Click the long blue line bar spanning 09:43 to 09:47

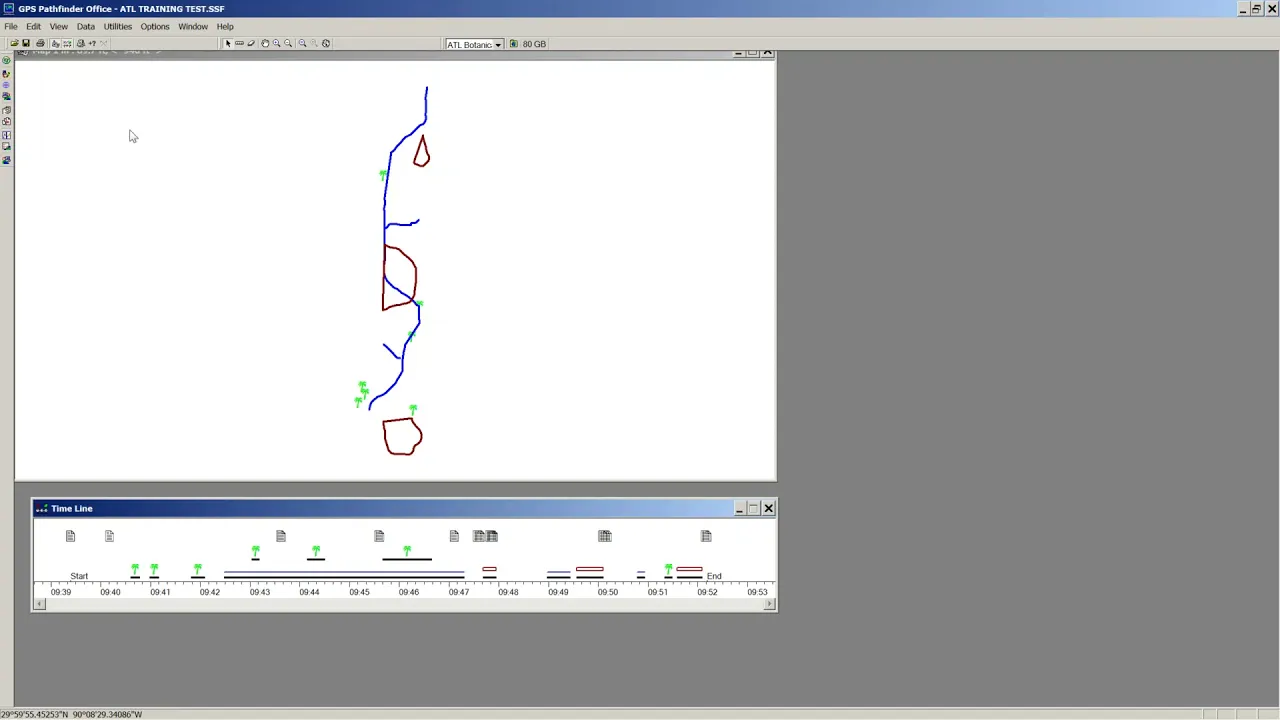[344, 573]
